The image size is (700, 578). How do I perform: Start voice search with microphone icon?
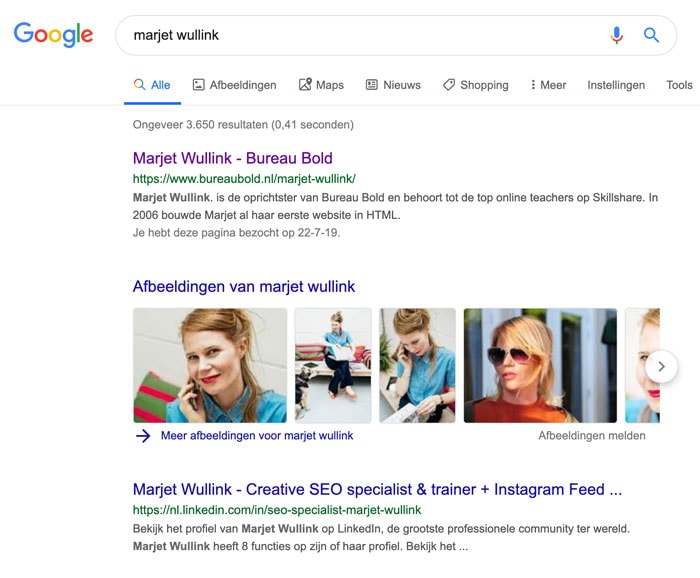click(x=617, y=35)
